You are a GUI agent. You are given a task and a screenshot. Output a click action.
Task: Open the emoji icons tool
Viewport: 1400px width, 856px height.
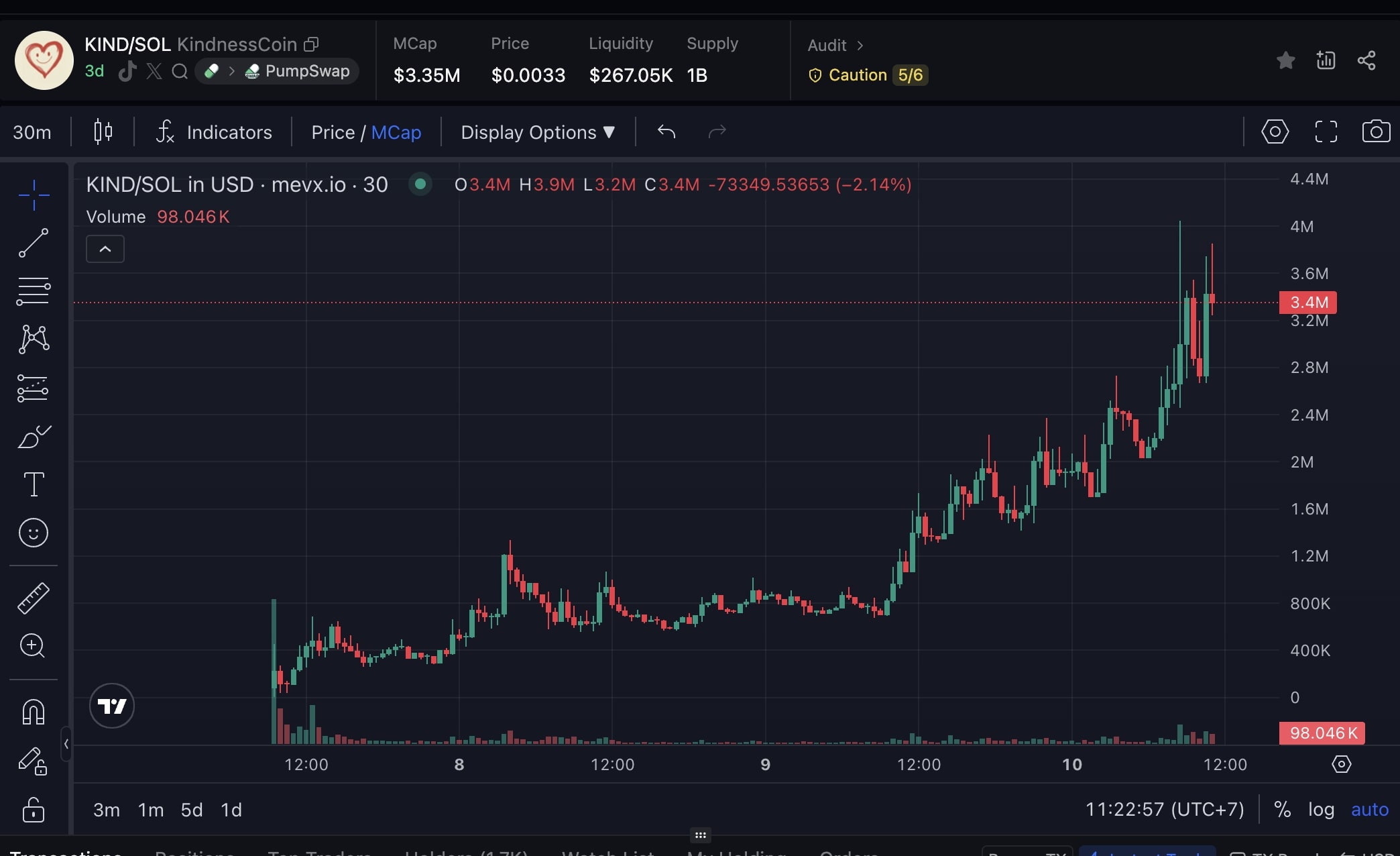[x=34, y=533]
